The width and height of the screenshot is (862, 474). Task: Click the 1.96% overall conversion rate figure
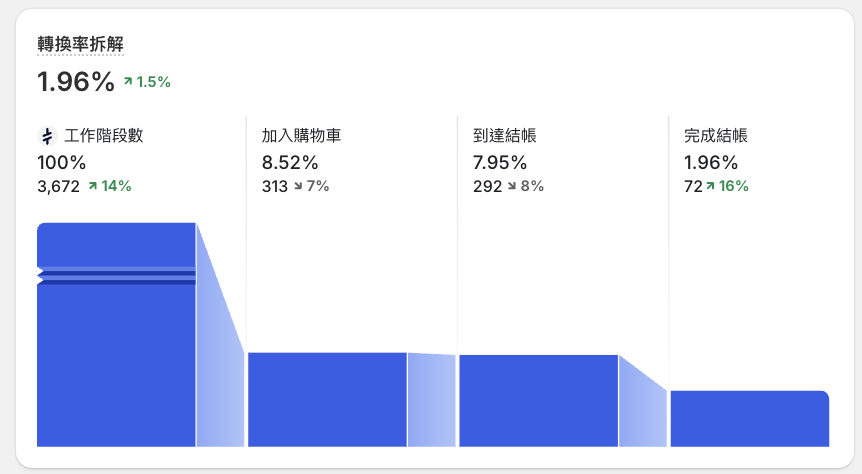76,82
